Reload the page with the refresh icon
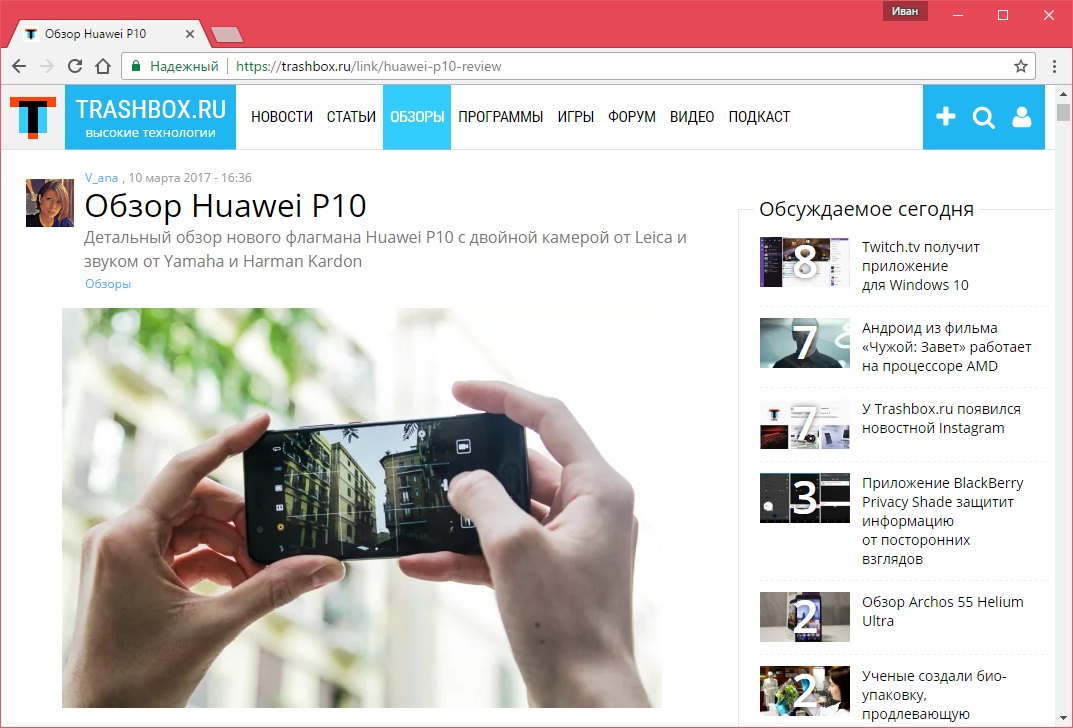Image resolution: width=1073 pixels, height=728 pixels. 75,66
